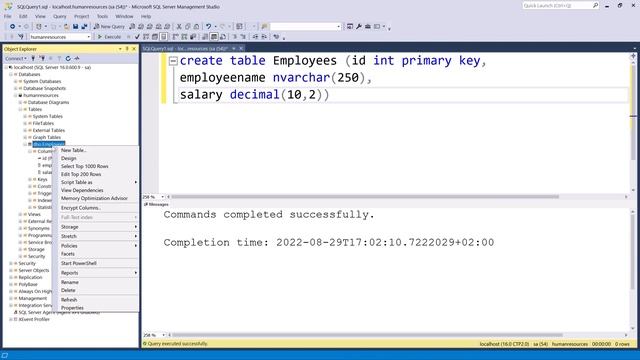Close the SQLQuery1.sql tab
The height and width of the screenshot is (360, 640).
pyautogui.click(x=241, y=49)
